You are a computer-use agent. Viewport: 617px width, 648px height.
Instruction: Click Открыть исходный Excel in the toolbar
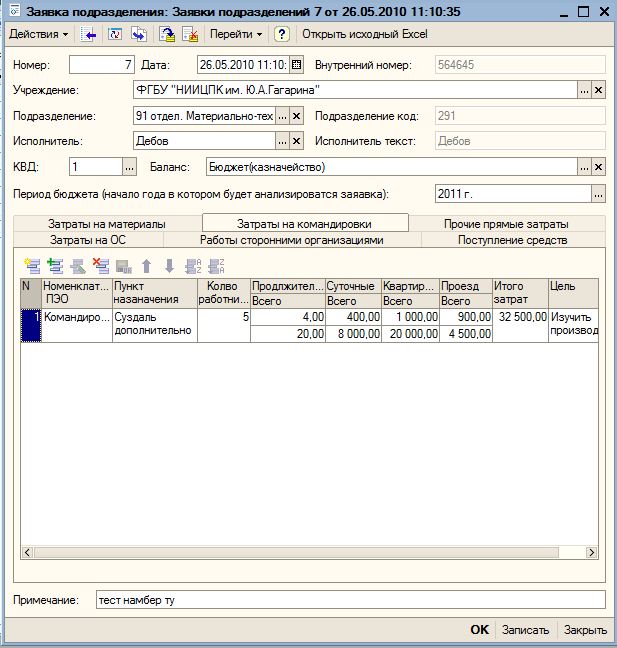364,34
